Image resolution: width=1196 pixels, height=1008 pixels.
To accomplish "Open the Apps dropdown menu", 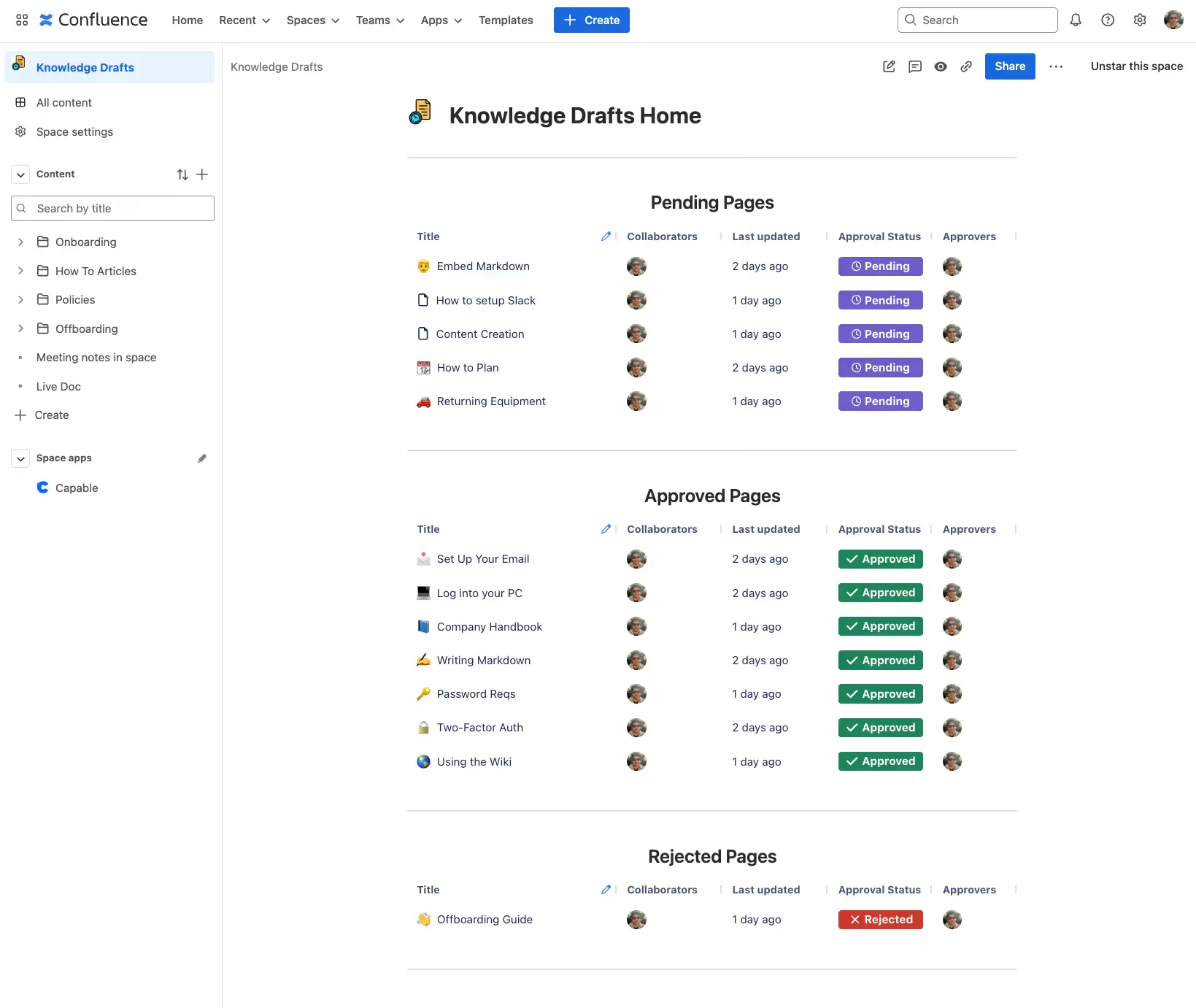I will 441,20.
